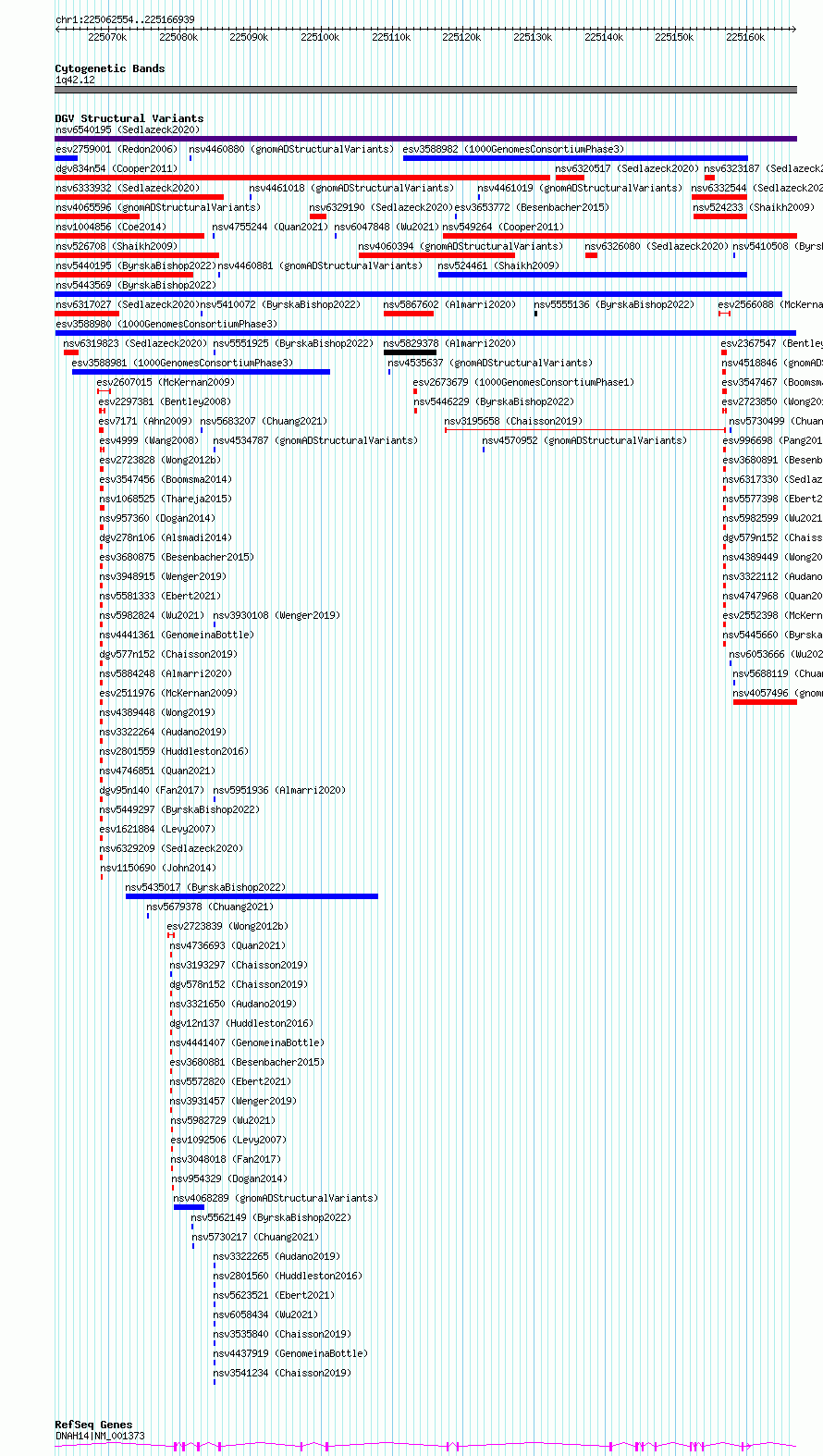The image size is (823, 1456).
Task: Click nsv6320517 (Sedlazeck2020) label
Action: coord(627,168)
